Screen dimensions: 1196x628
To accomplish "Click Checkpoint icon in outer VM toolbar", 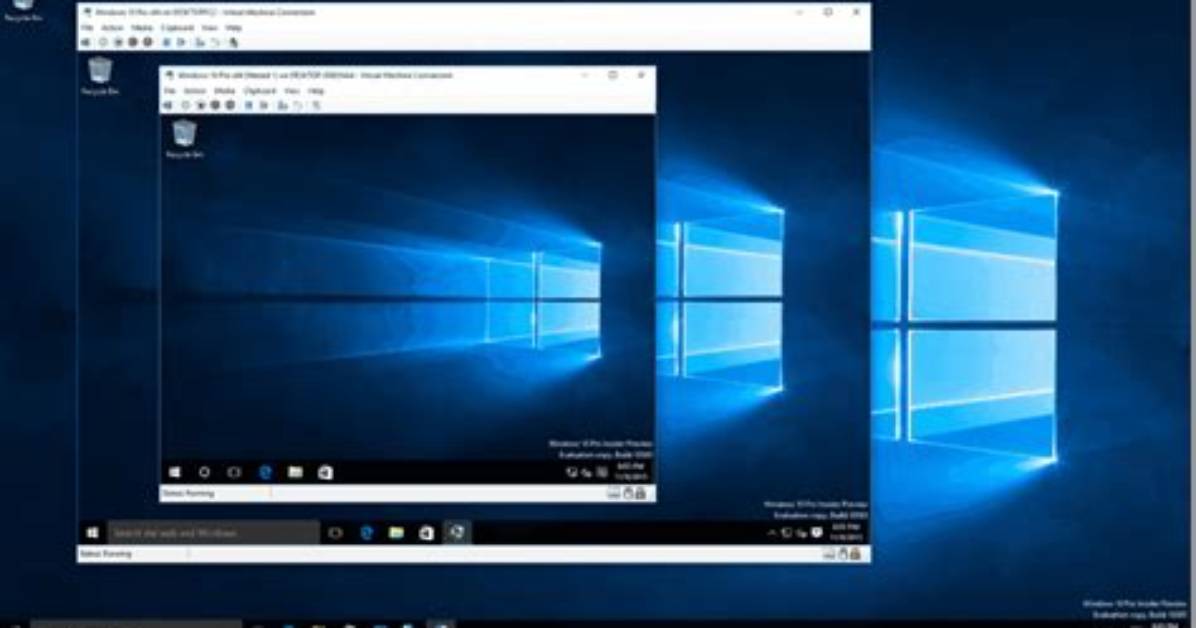I will pos(200,42).
